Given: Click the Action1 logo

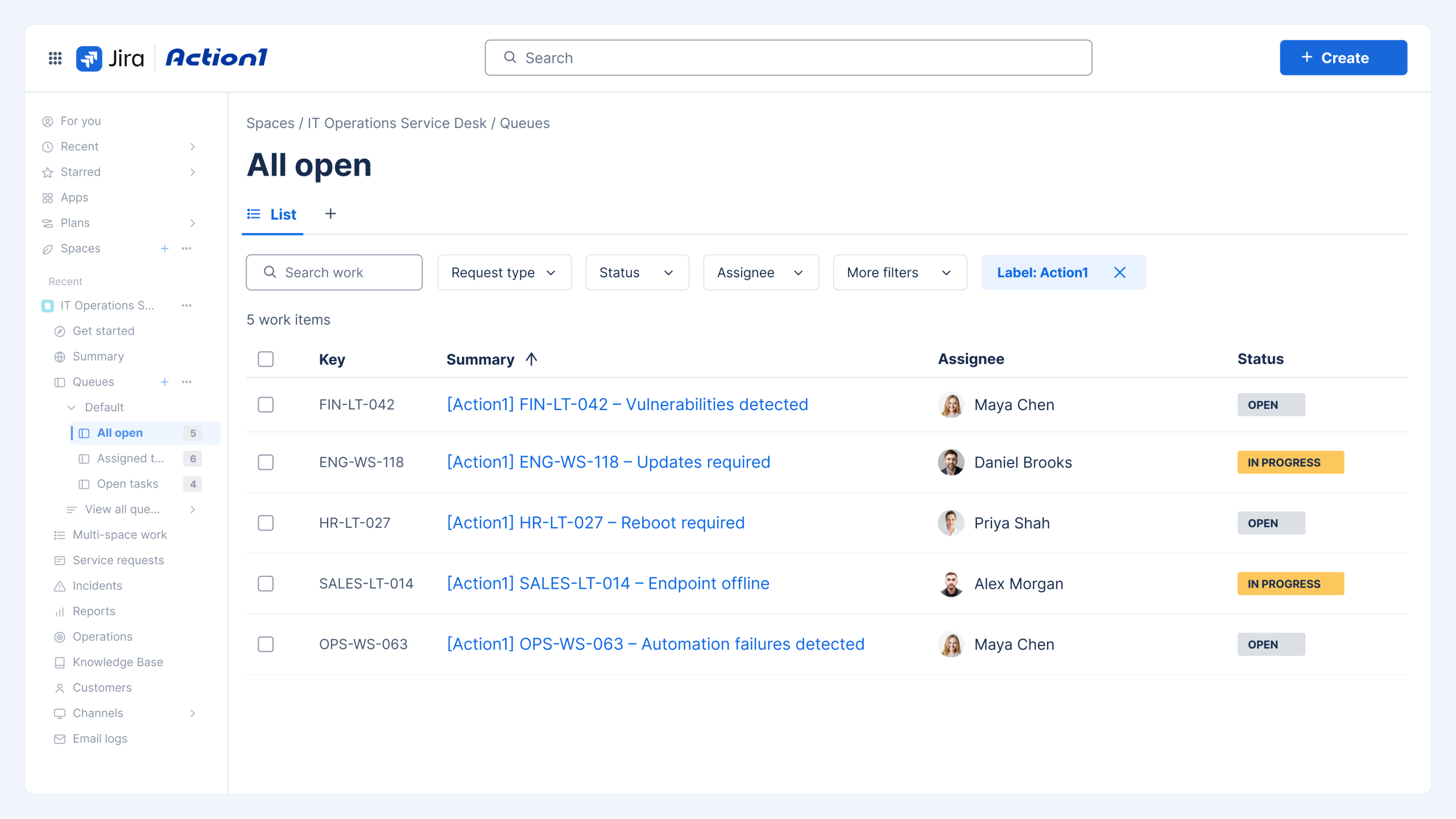Looking at the screenshot, I should tap(216, 57).
